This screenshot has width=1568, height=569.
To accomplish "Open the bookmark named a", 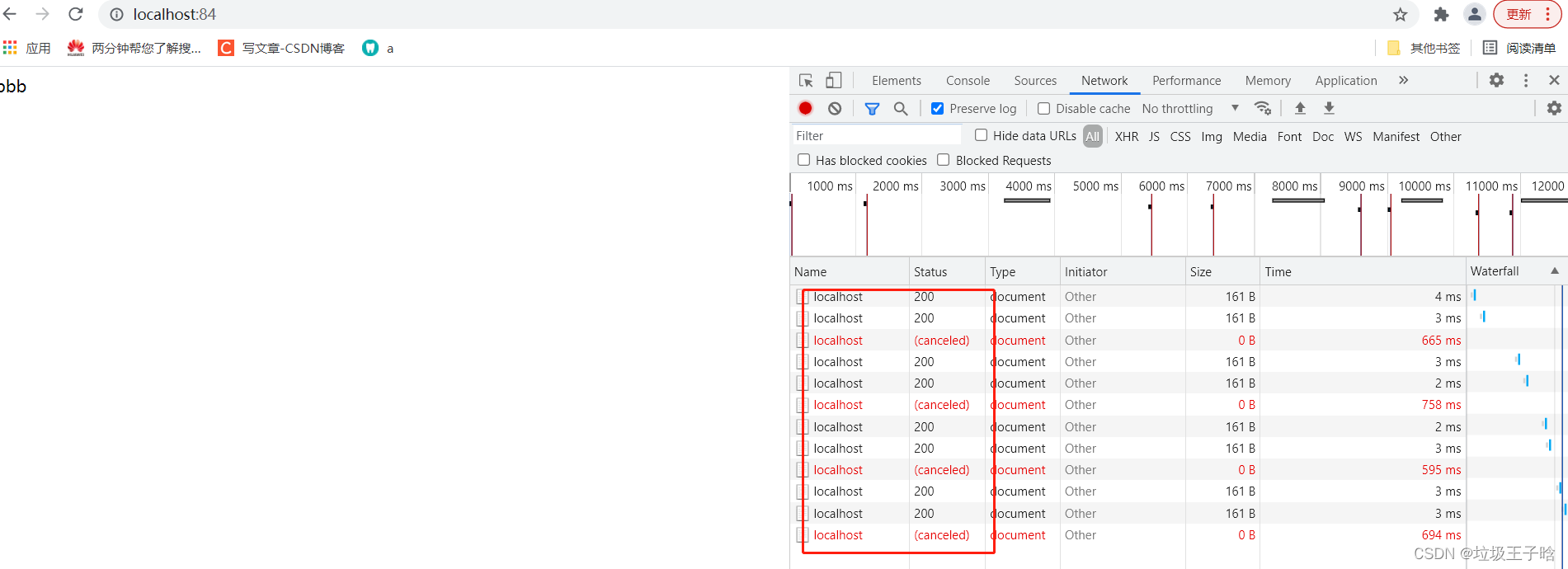I will tap(378, 48).
